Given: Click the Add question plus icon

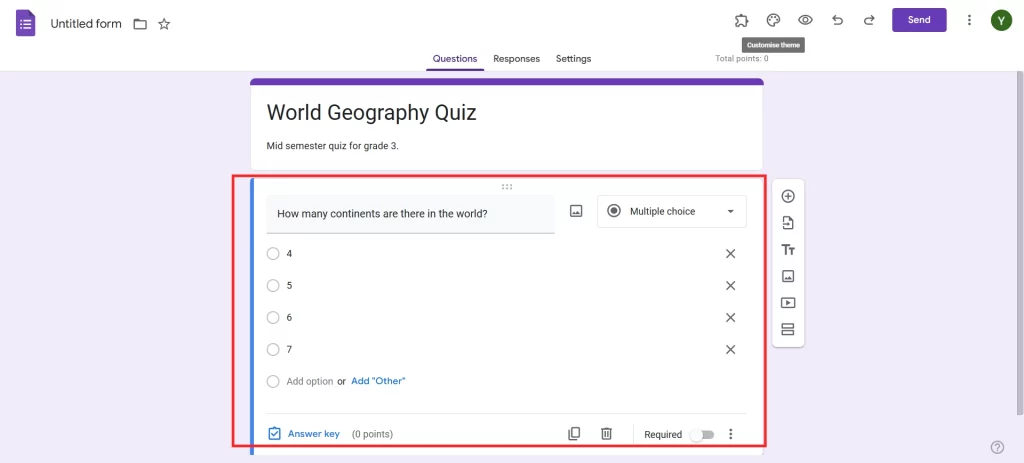Looking at the screenshot, I should pyautogui.click(x=788, y=196).
